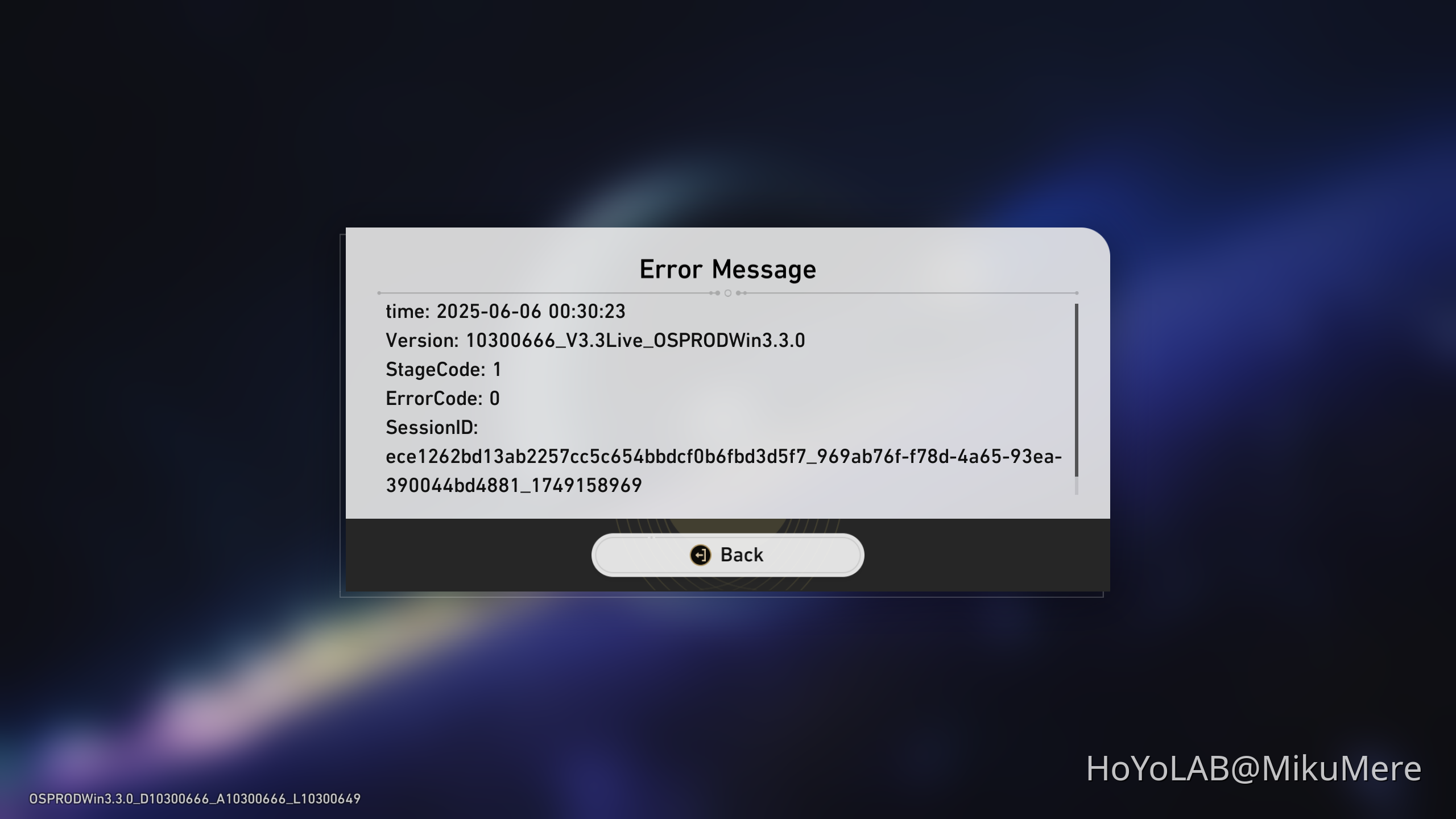Click the SessionID label
This screenshot has width=1456, height=819.
click(x=432, y=427)
